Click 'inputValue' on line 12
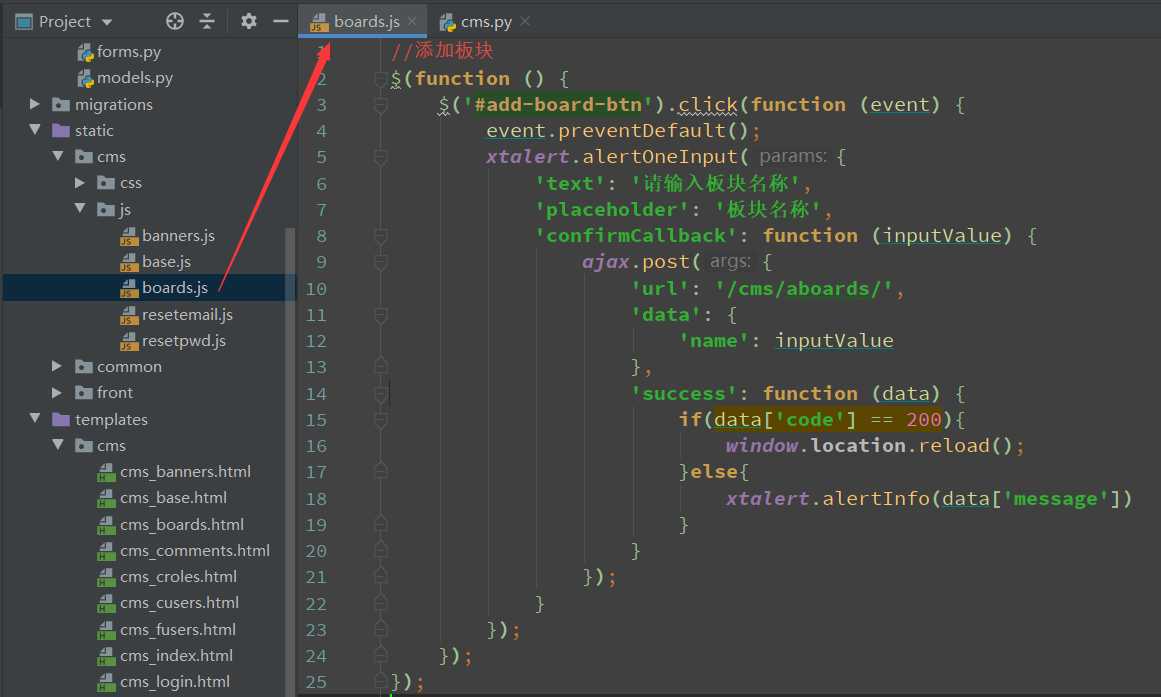Viewport: 1161px width, 697px height. click(834, 341)
